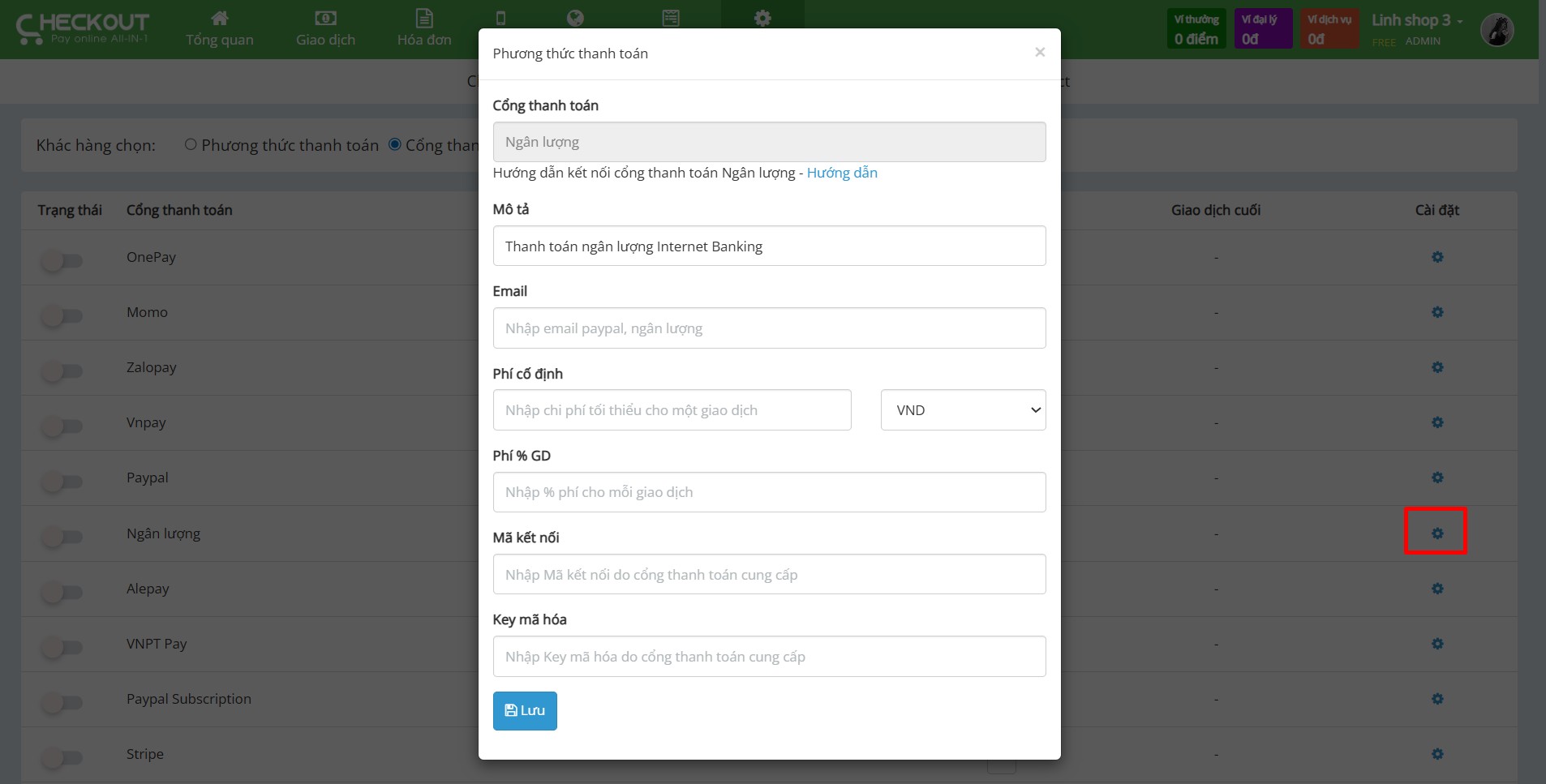The width and height of the screenshot is (1546, 784).
Task: Click the globe icon in top navigation
Action: point(575,18)
